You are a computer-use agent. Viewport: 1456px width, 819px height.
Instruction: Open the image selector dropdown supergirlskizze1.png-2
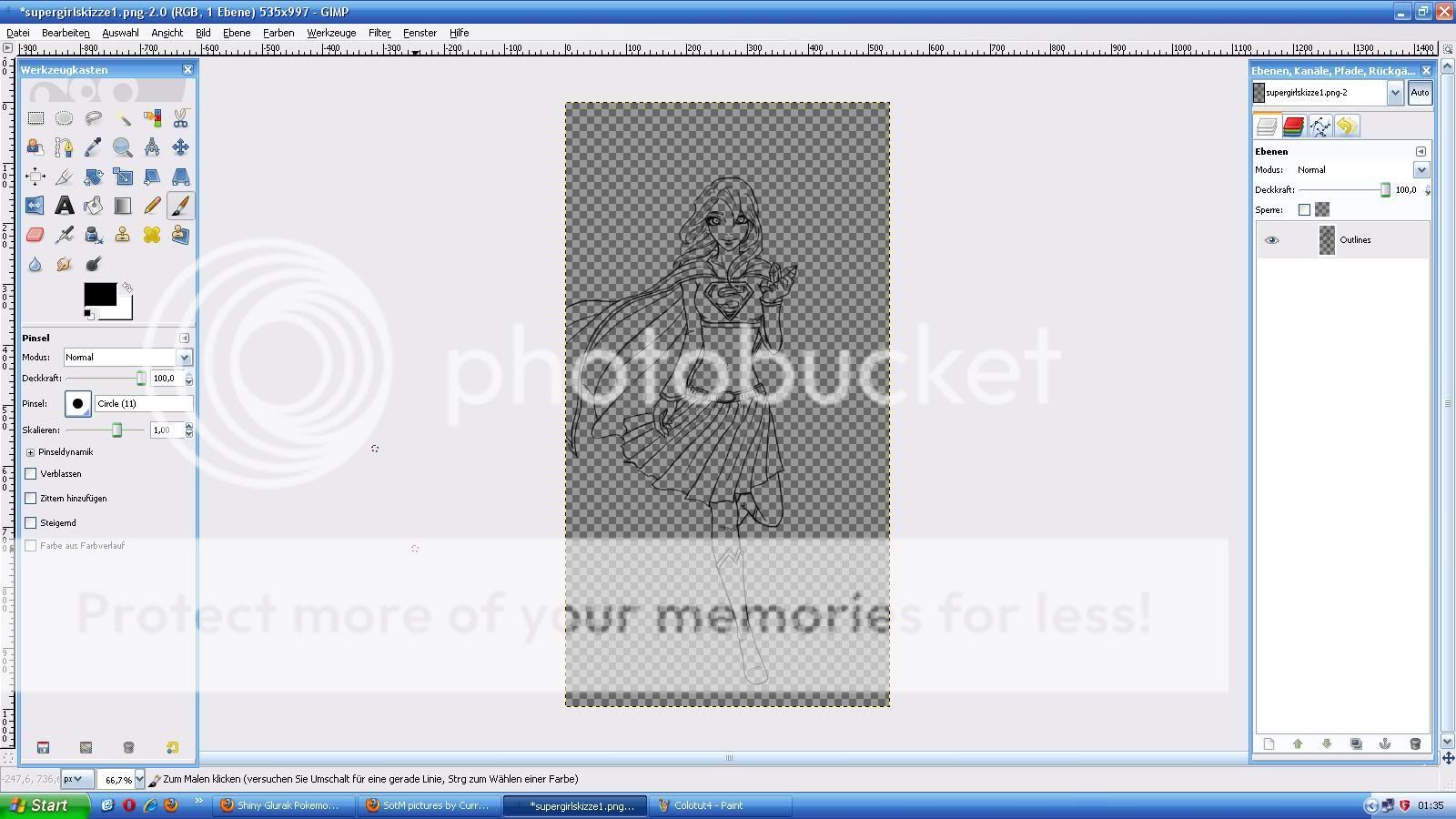click(x=1395, y=92)
